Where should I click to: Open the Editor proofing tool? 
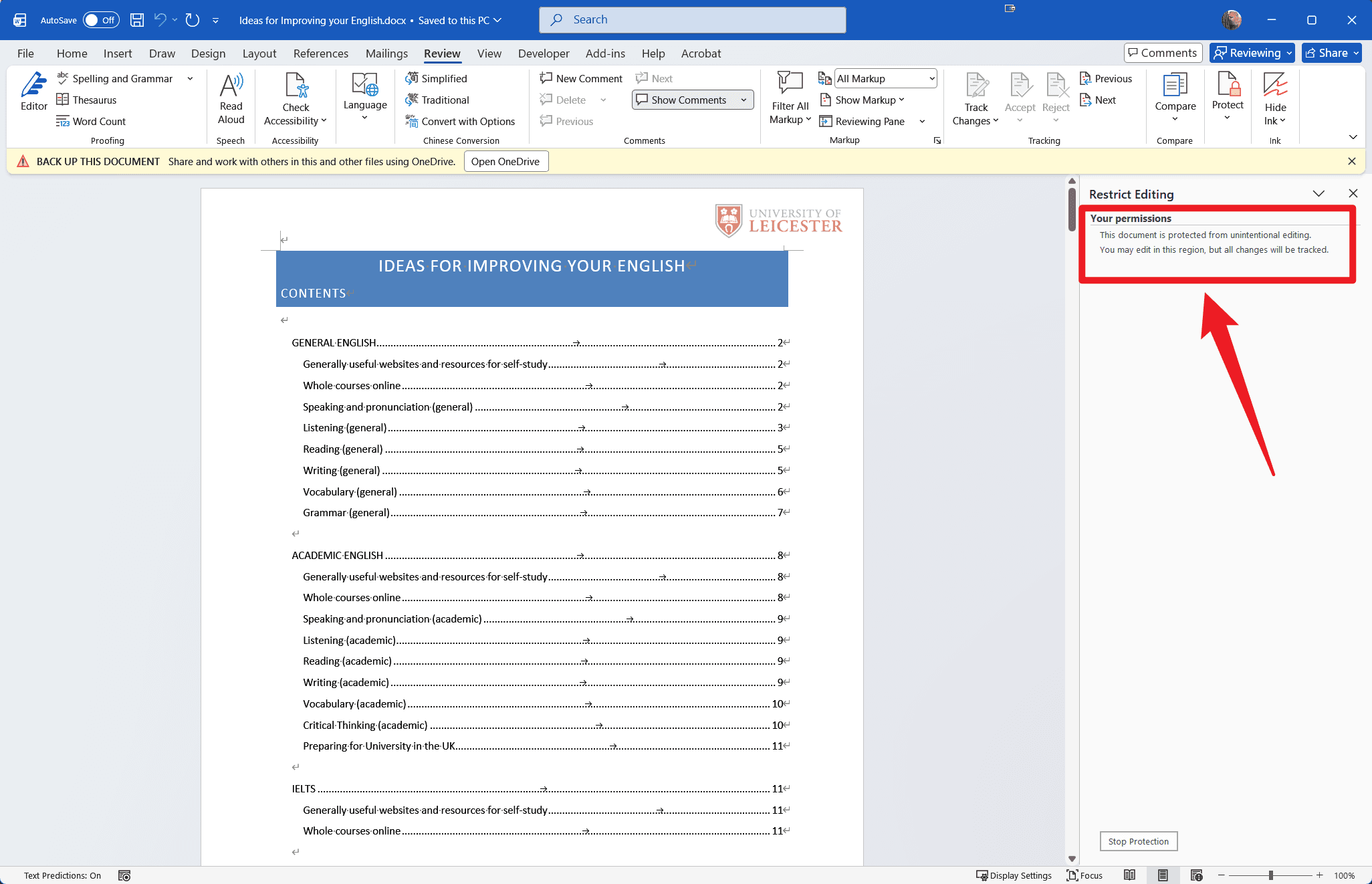(x=33, y=91)
